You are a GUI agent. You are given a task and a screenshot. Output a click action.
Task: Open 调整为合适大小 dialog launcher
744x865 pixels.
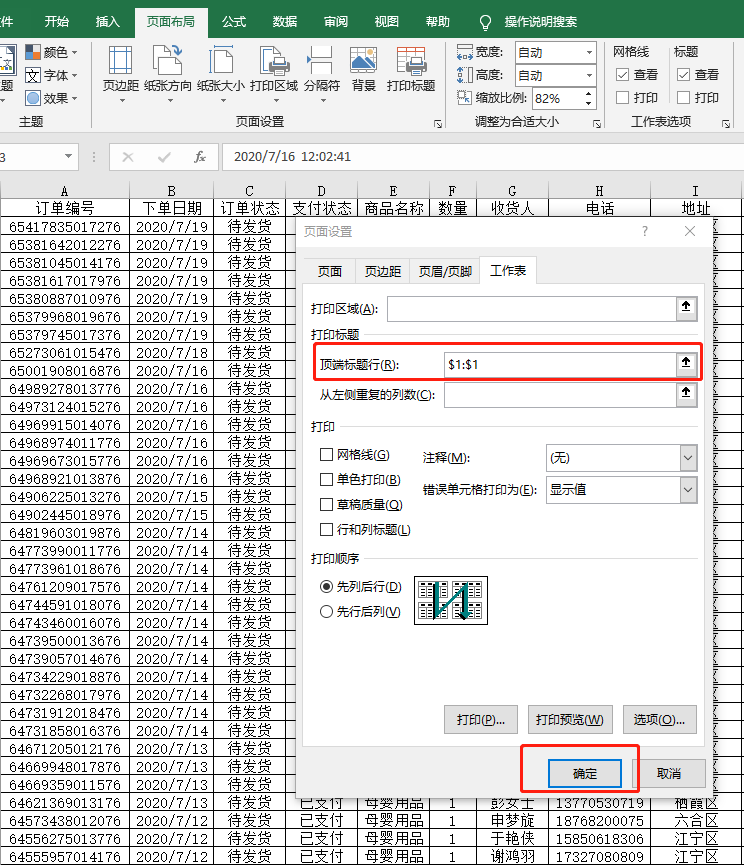coord(597,124)
